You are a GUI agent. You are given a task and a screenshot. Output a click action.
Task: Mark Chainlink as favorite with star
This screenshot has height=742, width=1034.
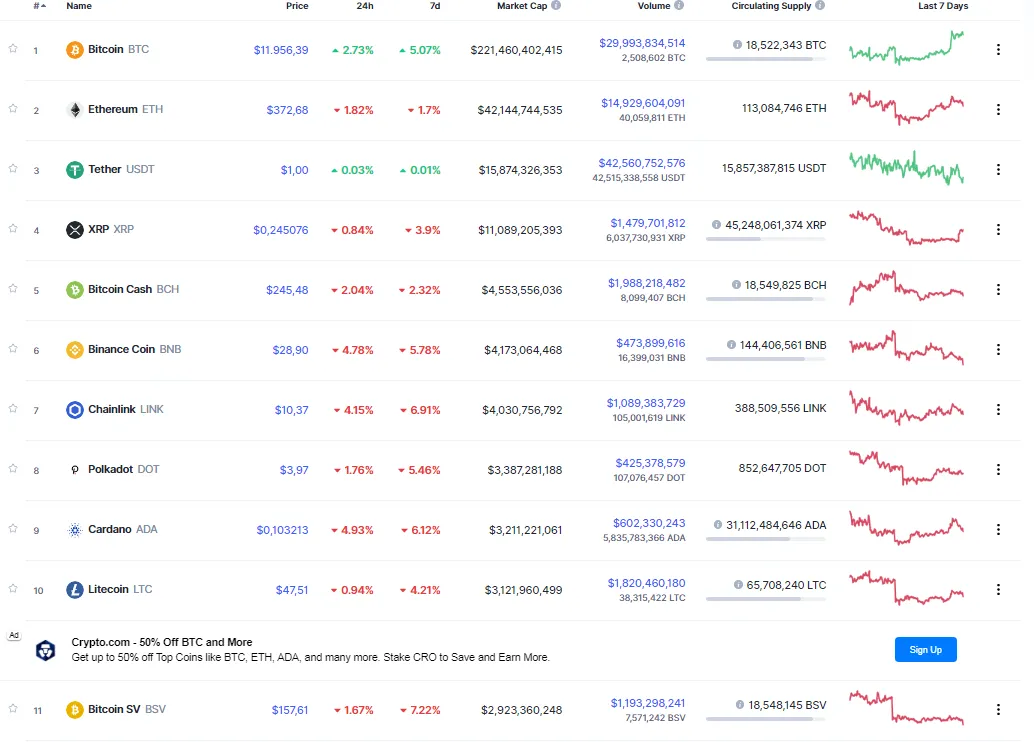click(13, 408)
